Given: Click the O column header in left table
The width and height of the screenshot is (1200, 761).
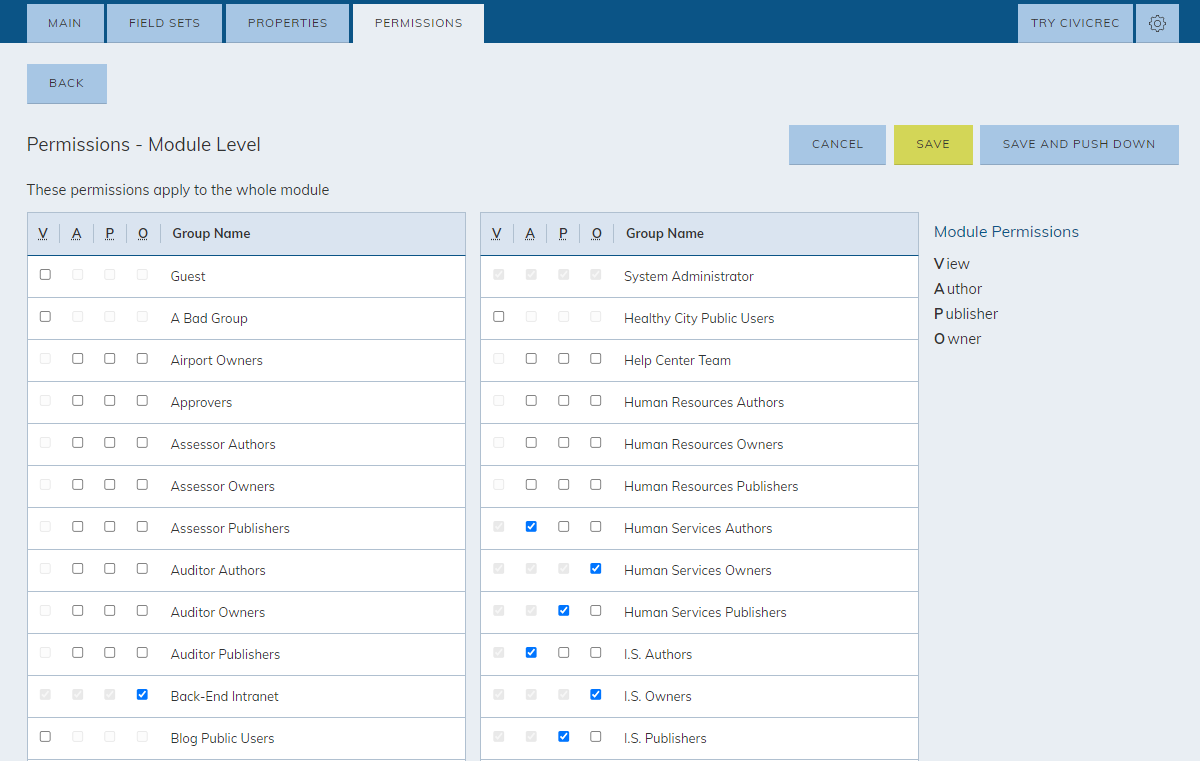Looking at the screenshot, I should [143, 234].
